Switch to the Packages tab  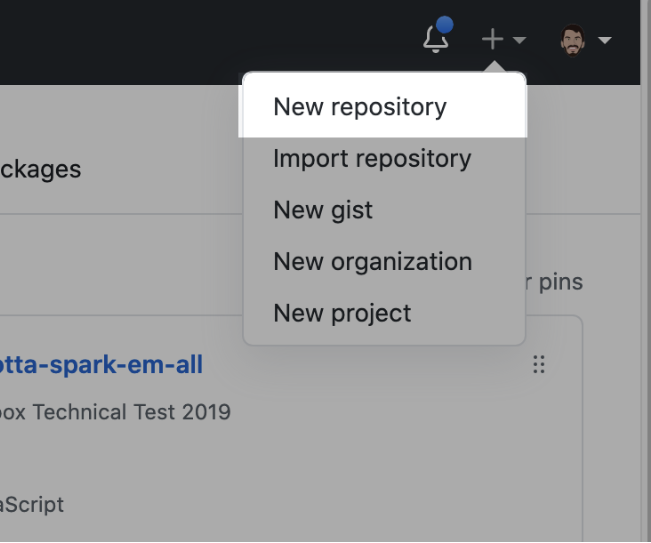[40, 168]
